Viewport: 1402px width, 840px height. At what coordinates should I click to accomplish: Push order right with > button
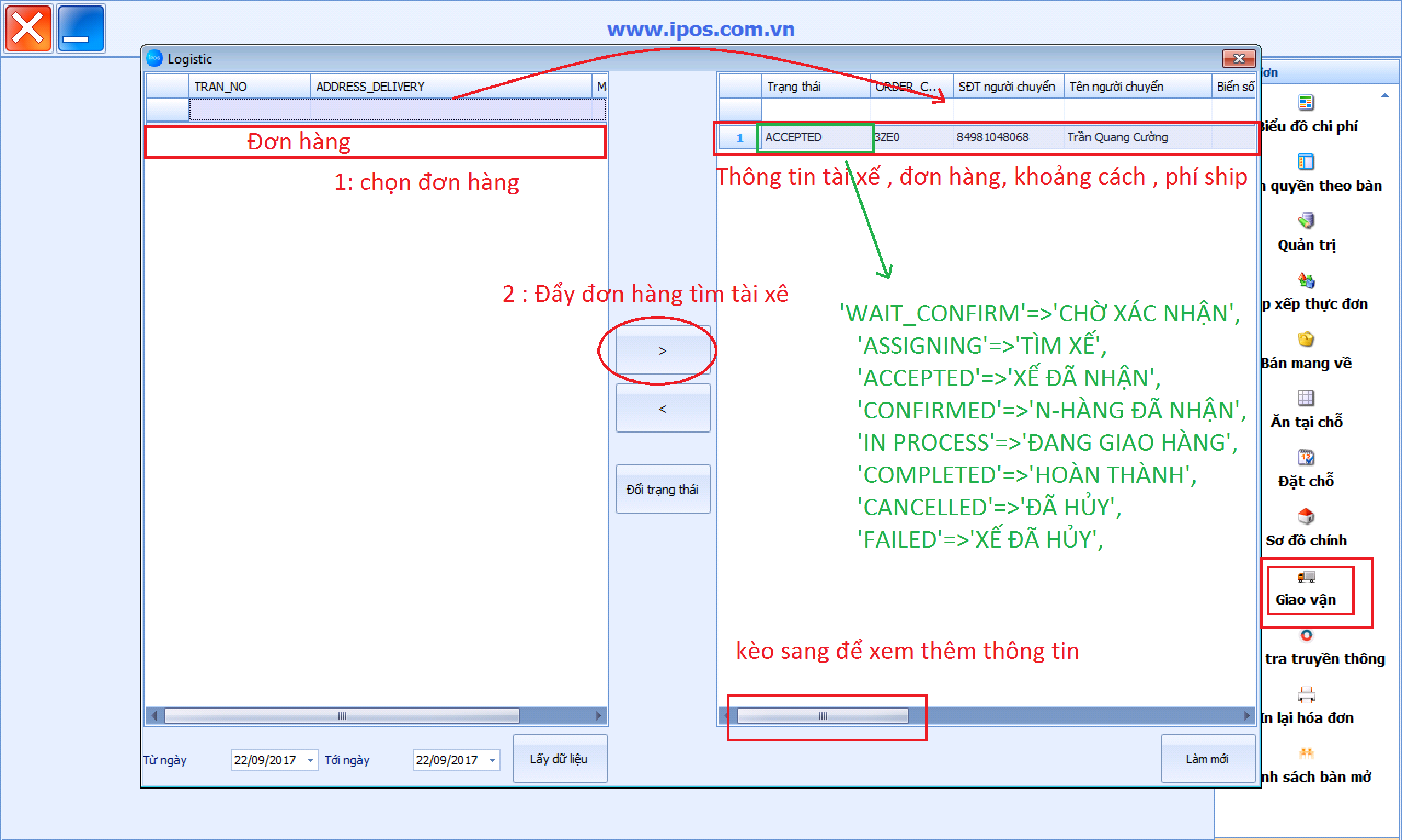(x=662, y=351)
